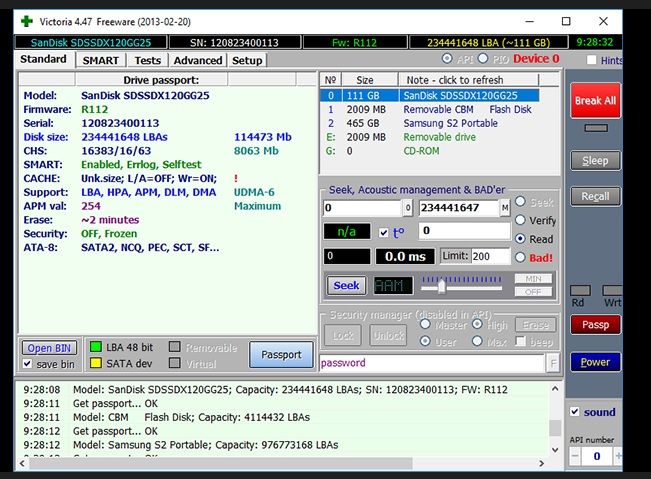Open the Setup tab

pyautogui.click(x=247, y=61)
